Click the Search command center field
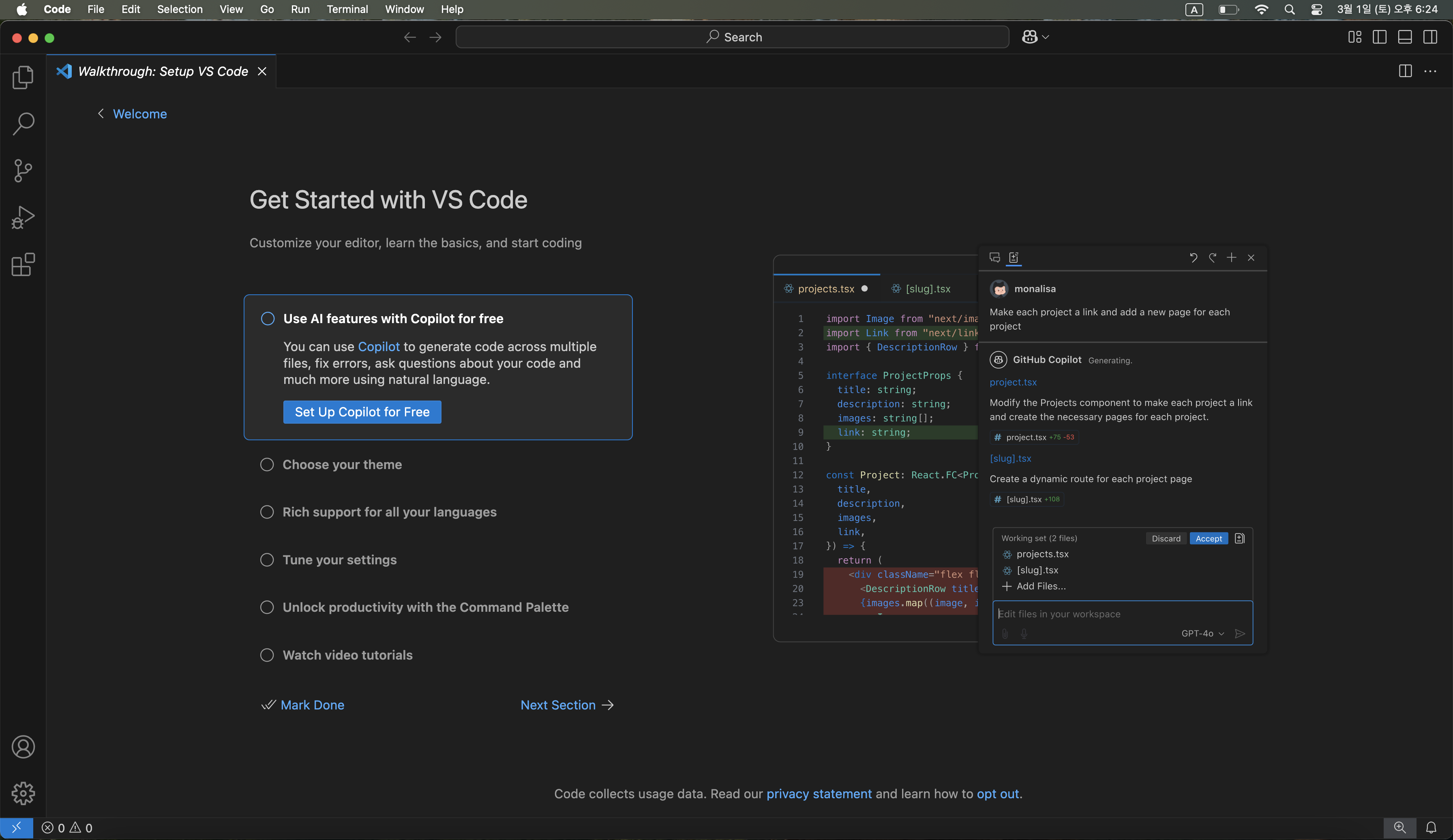The height and width of the screenshot is (840, 1453). tap(732, 37)
